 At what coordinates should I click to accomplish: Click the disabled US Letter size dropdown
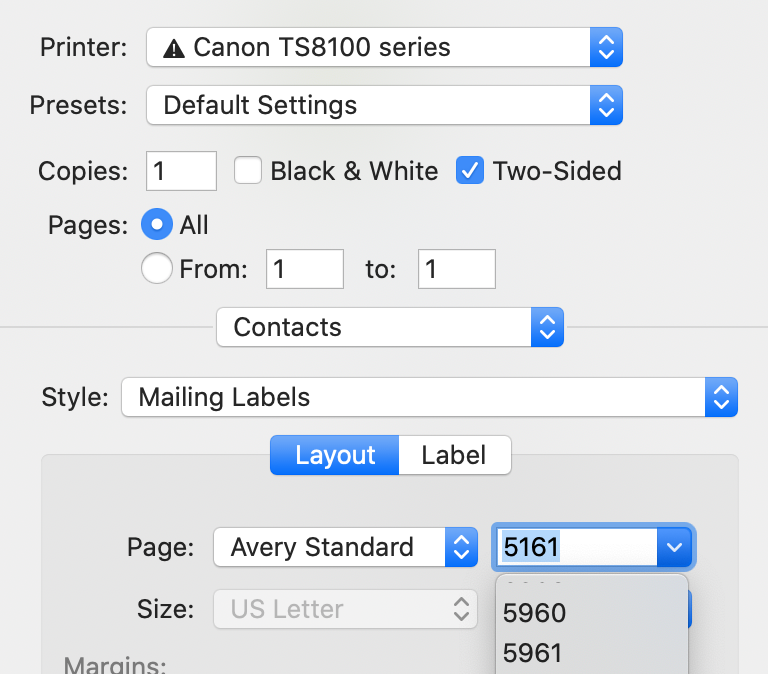345,609
